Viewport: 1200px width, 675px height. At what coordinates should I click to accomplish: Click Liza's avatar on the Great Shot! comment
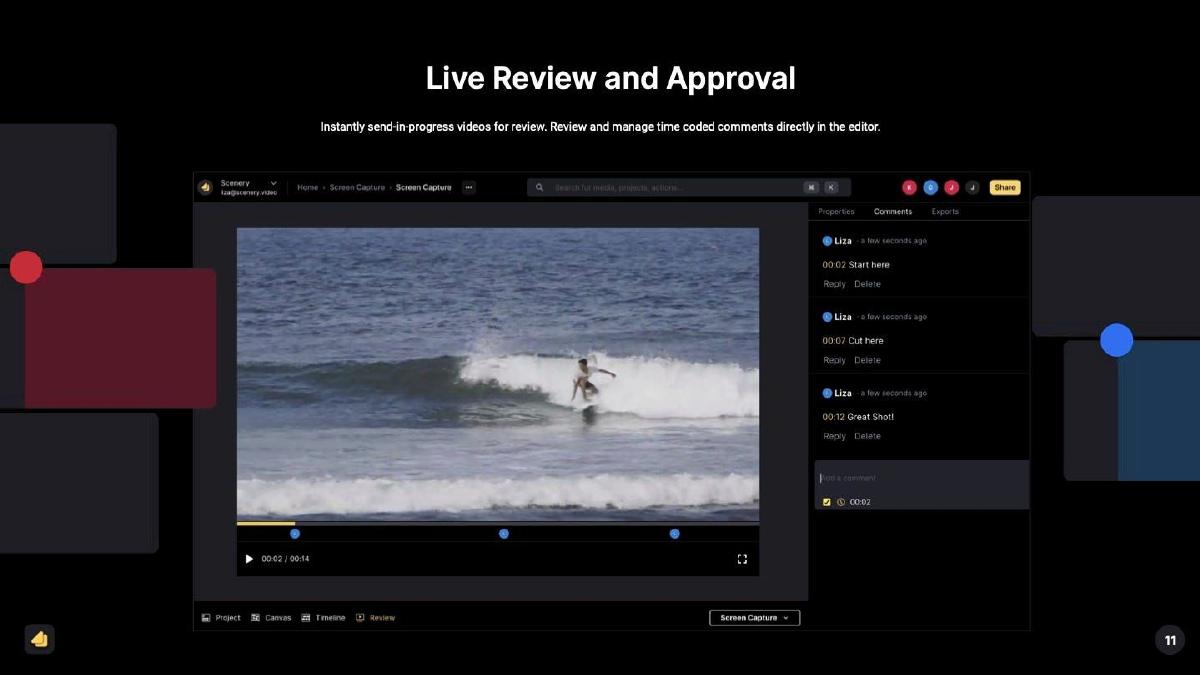point(827,393)
